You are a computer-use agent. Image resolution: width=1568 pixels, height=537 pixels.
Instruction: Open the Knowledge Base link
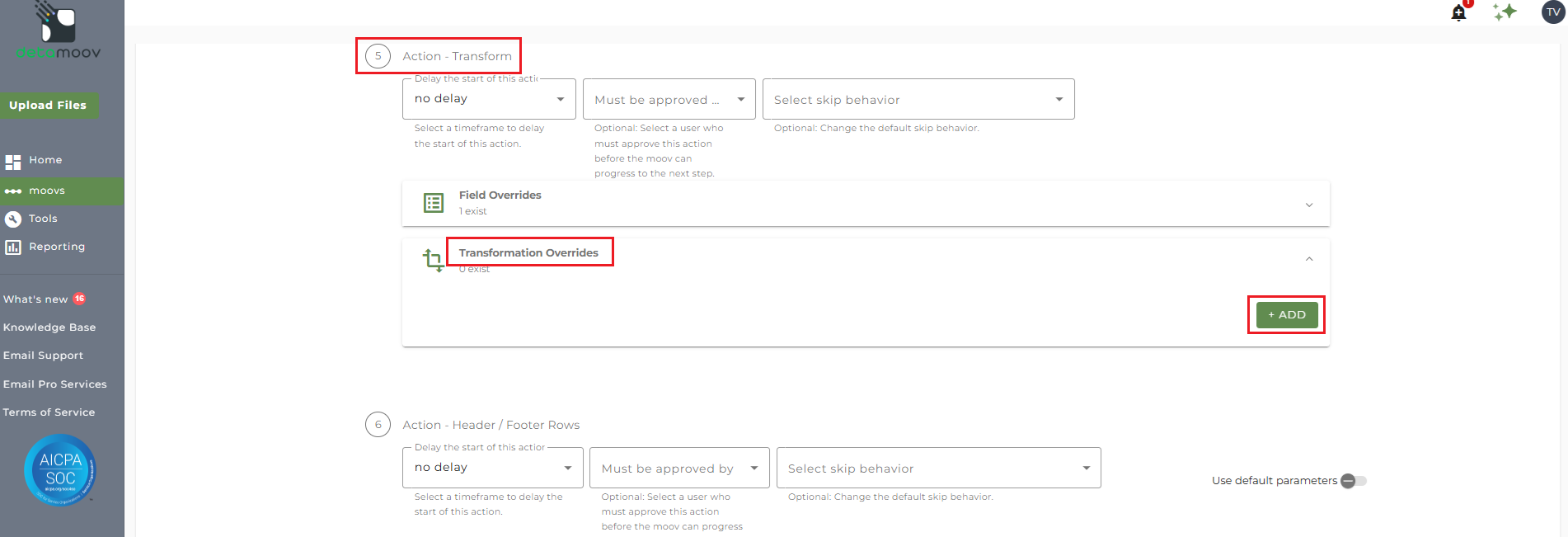(49, 327)
